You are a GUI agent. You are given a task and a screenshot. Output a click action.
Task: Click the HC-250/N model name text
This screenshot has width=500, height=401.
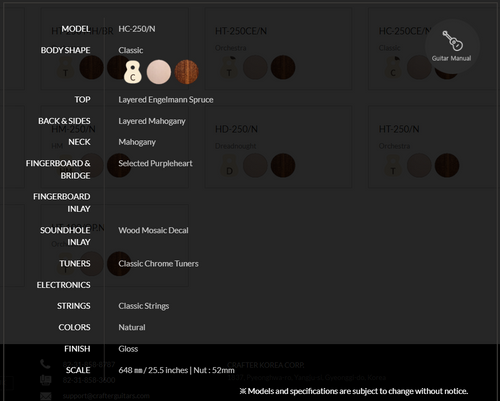click(137, 29)
